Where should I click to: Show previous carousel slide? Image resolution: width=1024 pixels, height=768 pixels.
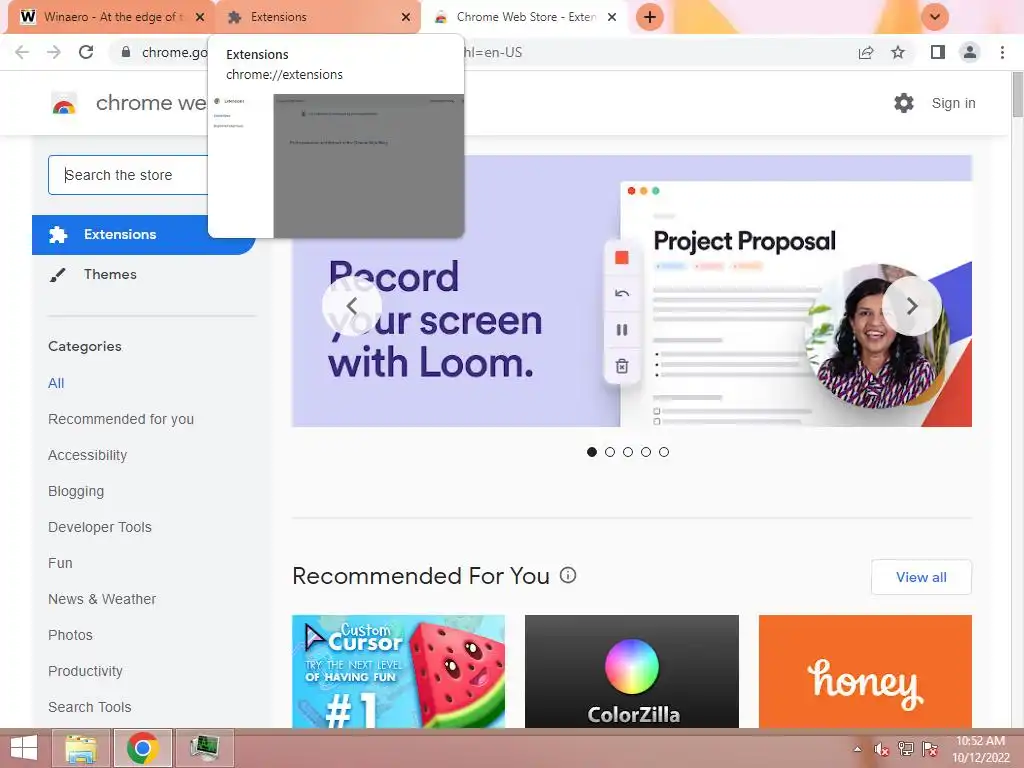[x=352, y=306]
